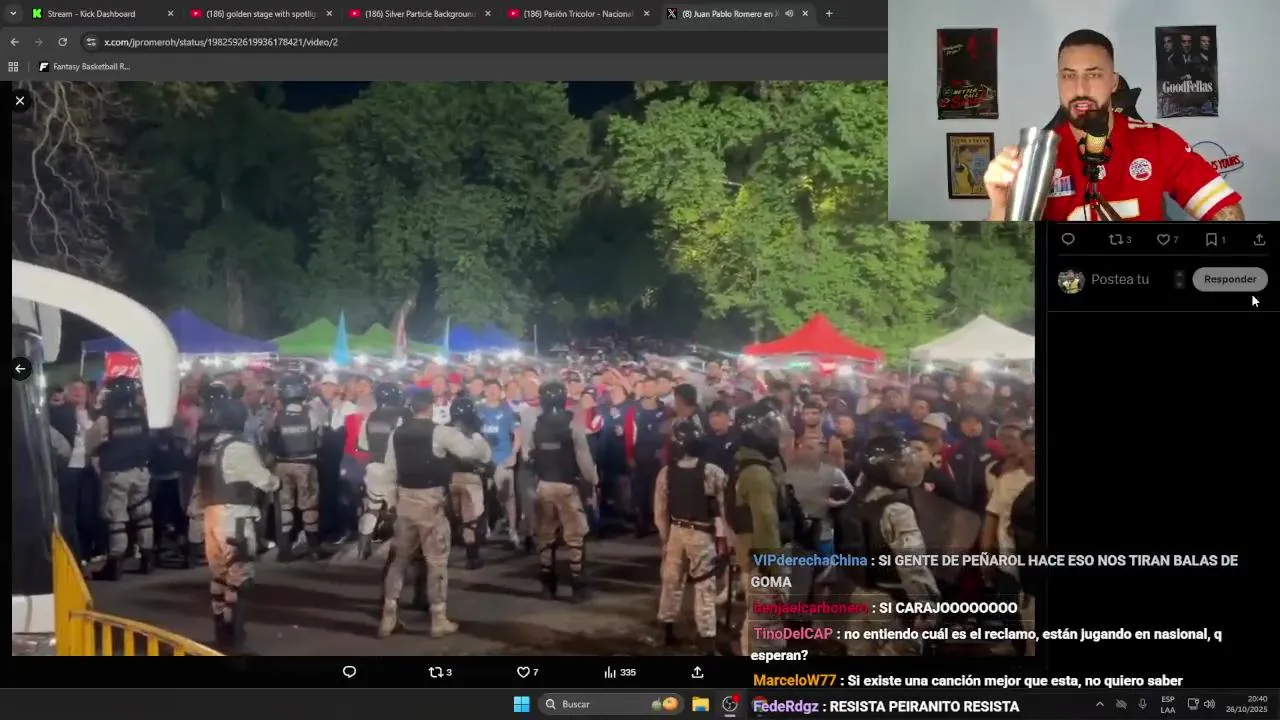Repost using icon below the video
The image size is (1280, 720).
[440, 672]
